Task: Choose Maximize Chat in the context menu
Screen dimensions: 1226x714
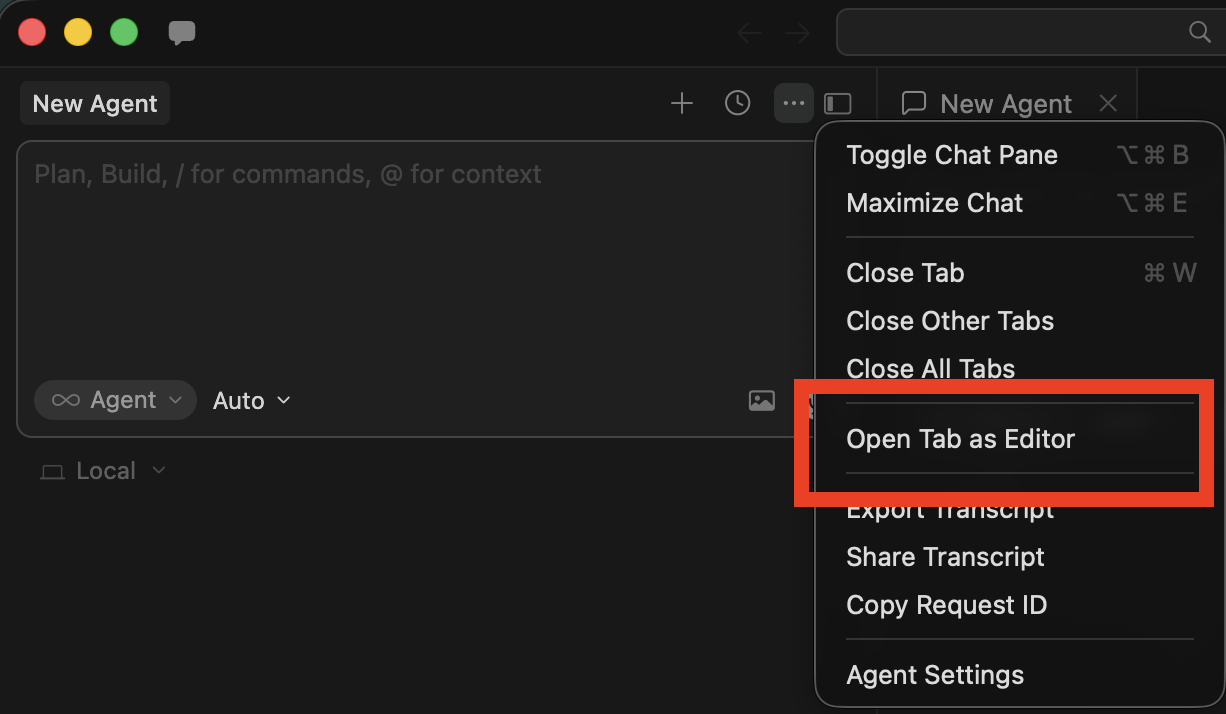Action: point(934,203)
